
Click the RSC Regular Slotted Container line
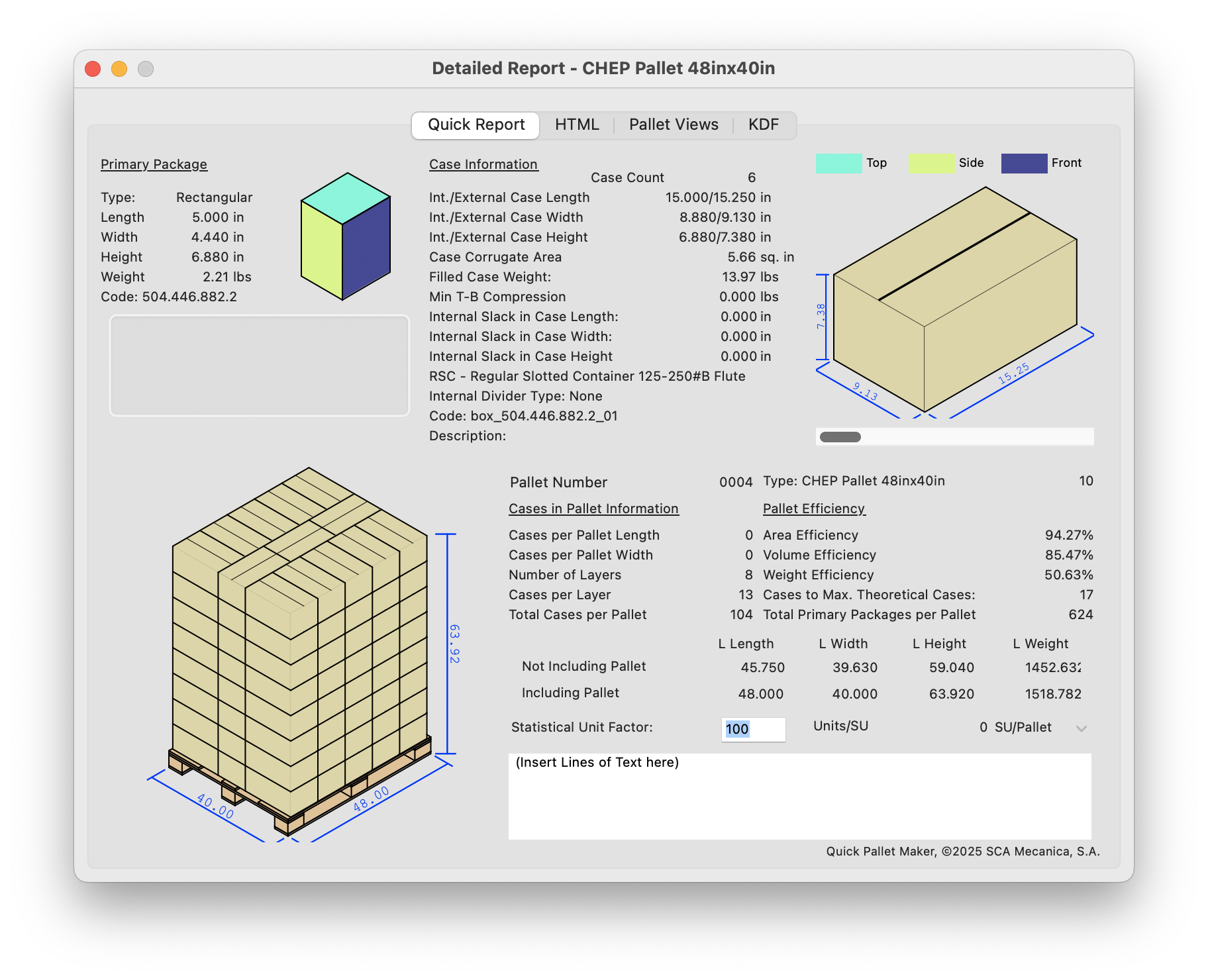pyautogui.click(x=587, y=376)
